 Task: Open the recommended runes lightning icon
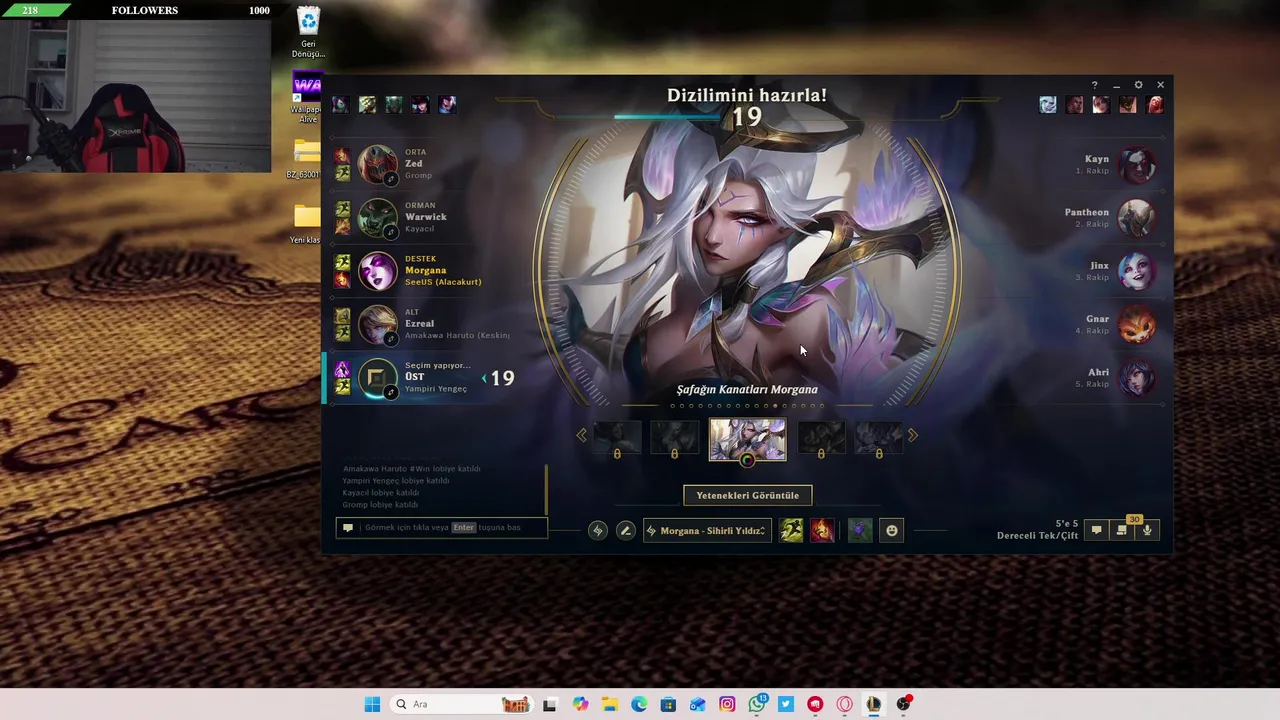(598, 531)
